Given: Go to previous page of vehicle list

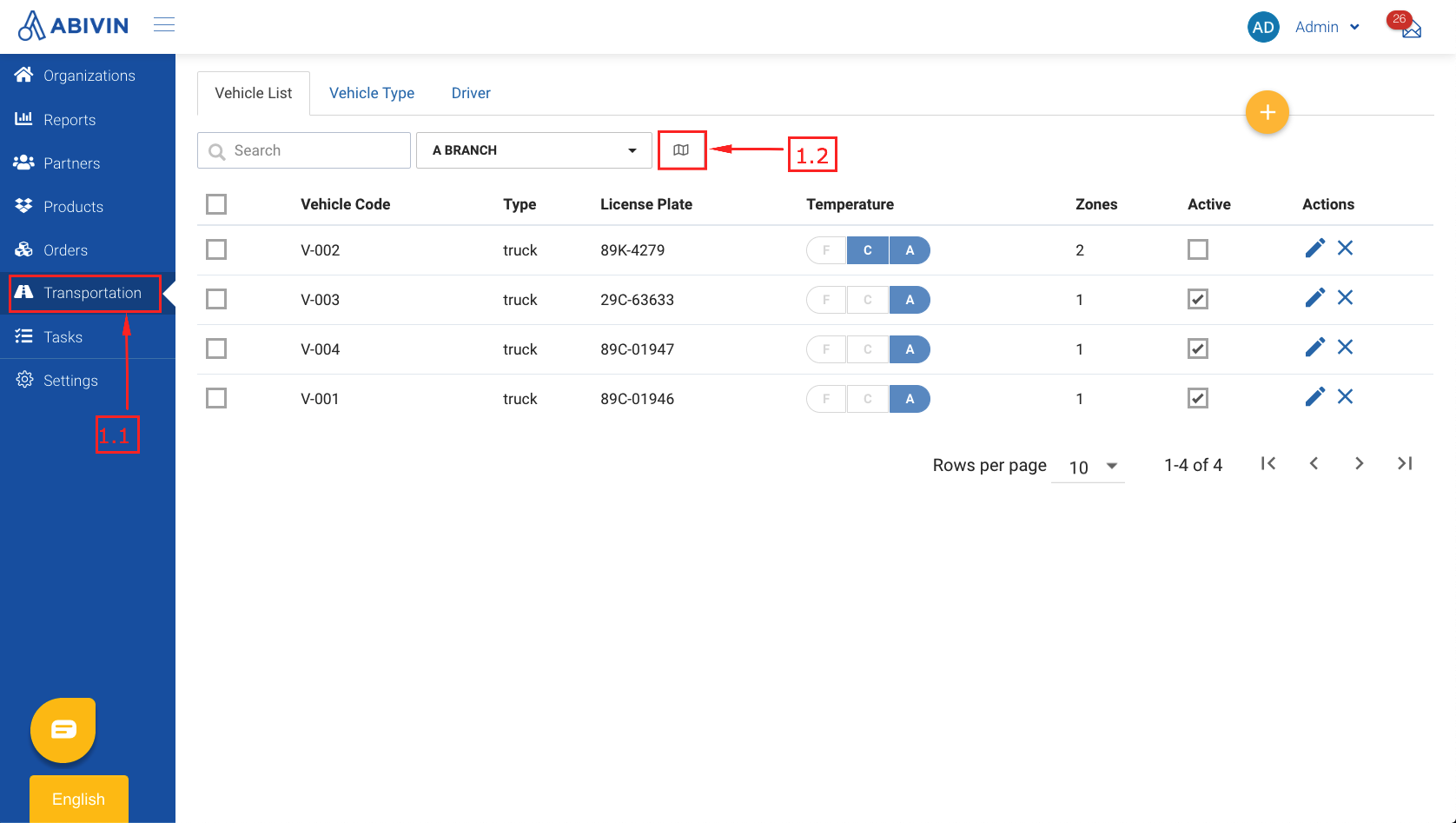Looking at the screenshot, I should tap(1314, 464).
